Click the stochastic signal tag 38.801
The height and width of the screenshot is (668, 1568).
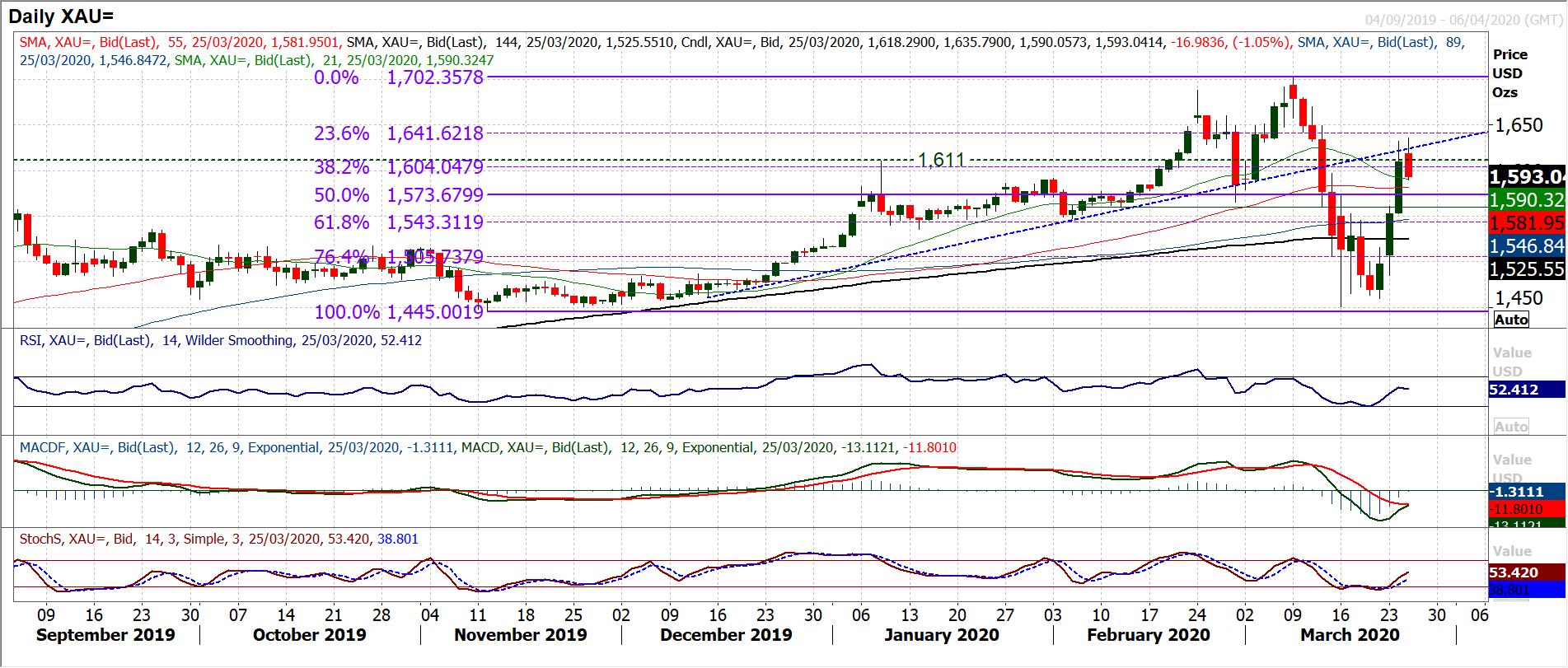point(1527,590)
